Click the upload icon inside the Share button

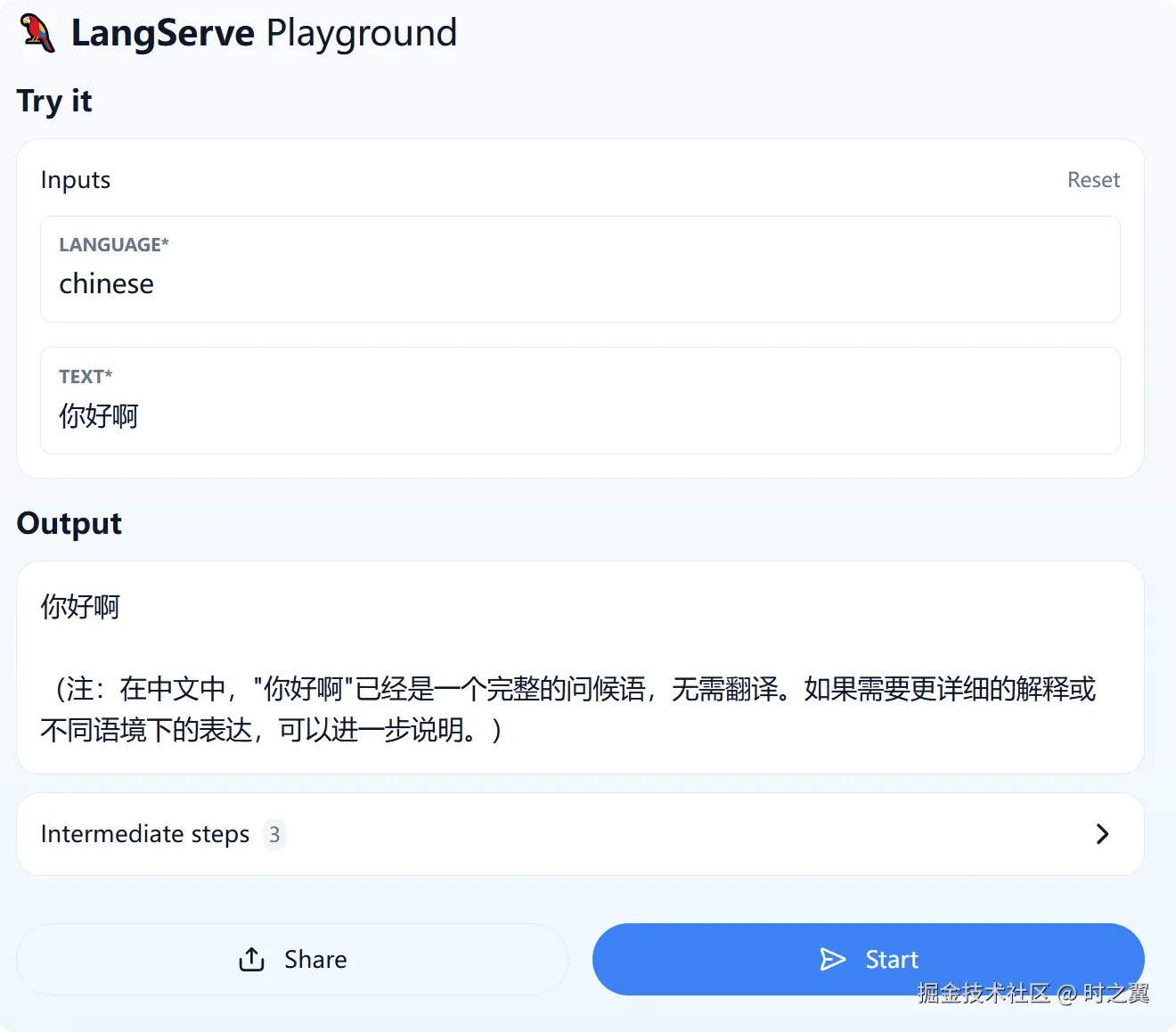click(252, 959)
